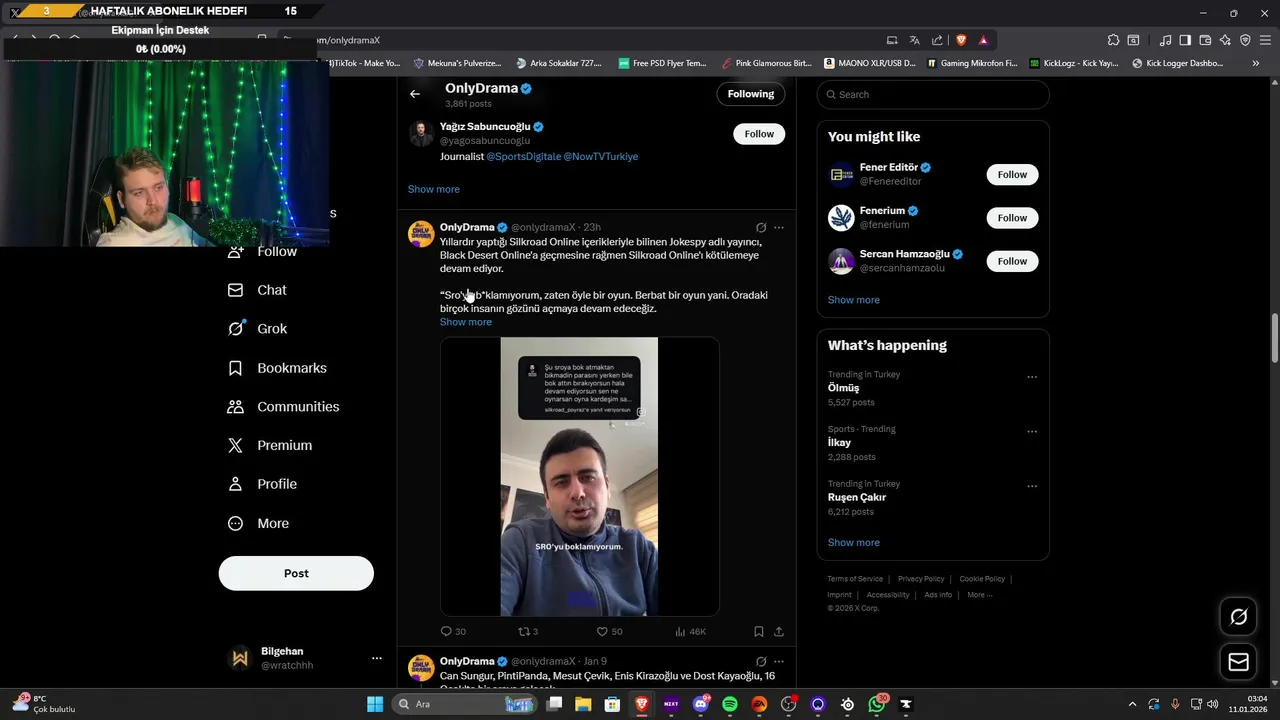
Task: Open Spotify from the taskbar
Action: [x=730, y=704]
